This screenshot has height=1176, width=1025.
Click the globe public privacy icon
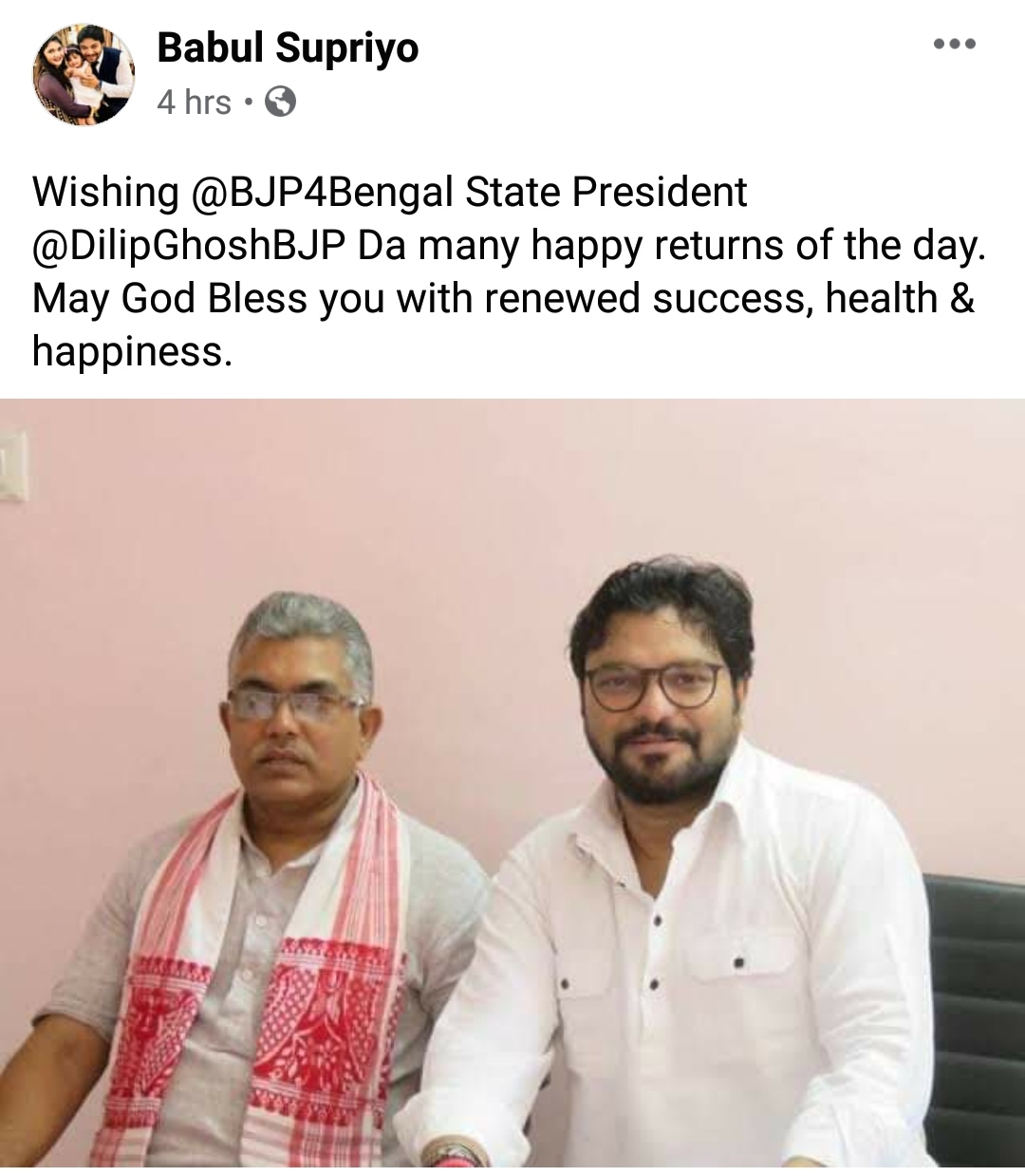pos(279,102)
